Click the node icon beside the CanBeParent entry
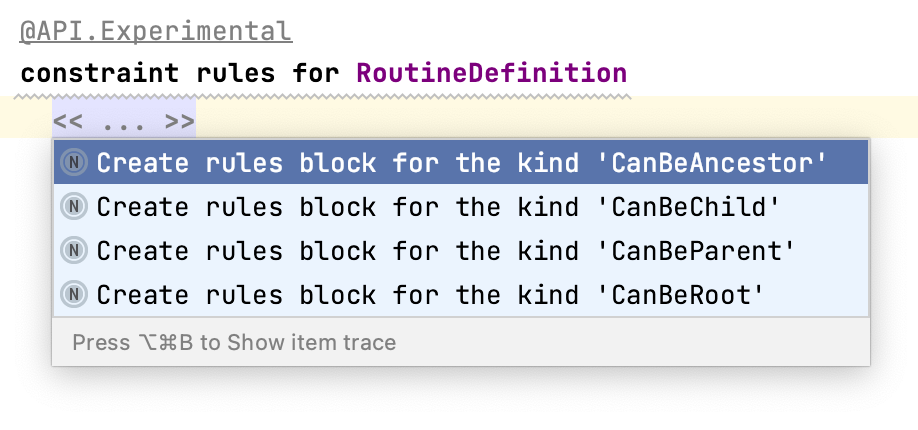Viewport: 918px width, 430px height. pyautogui.click(x=74, y=251)
